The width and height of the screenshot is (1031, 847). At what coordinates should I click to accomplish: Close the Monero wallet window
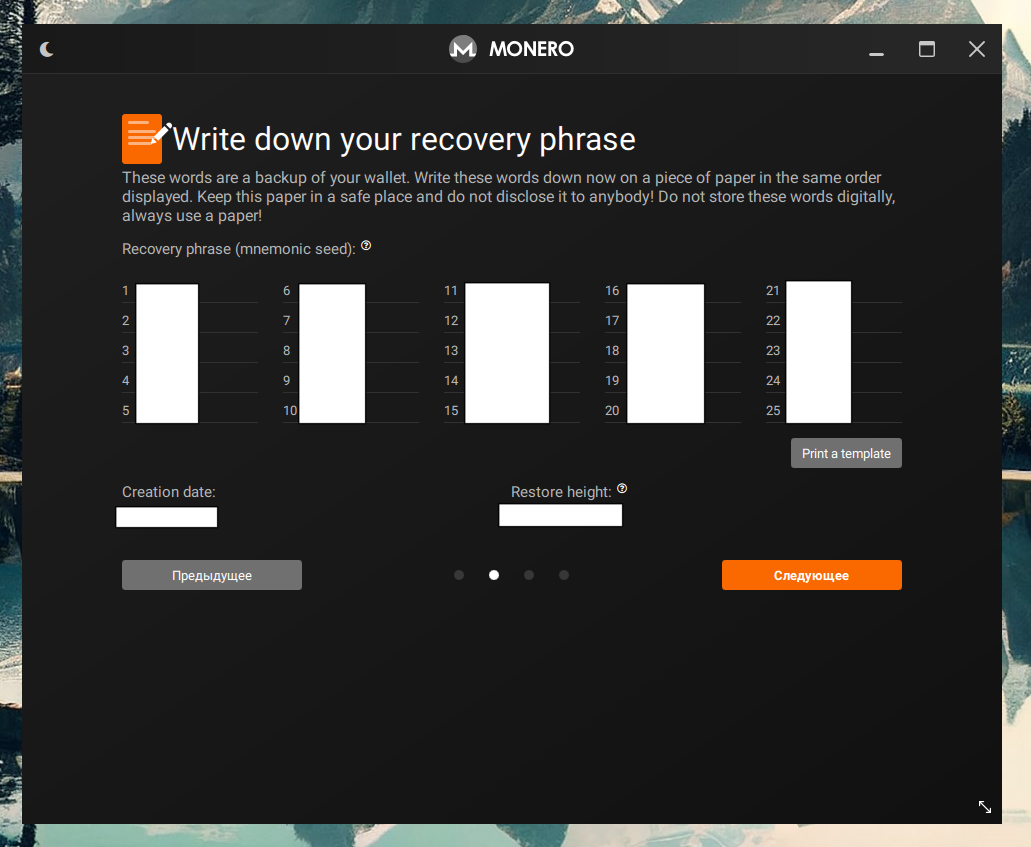point(977,49)
